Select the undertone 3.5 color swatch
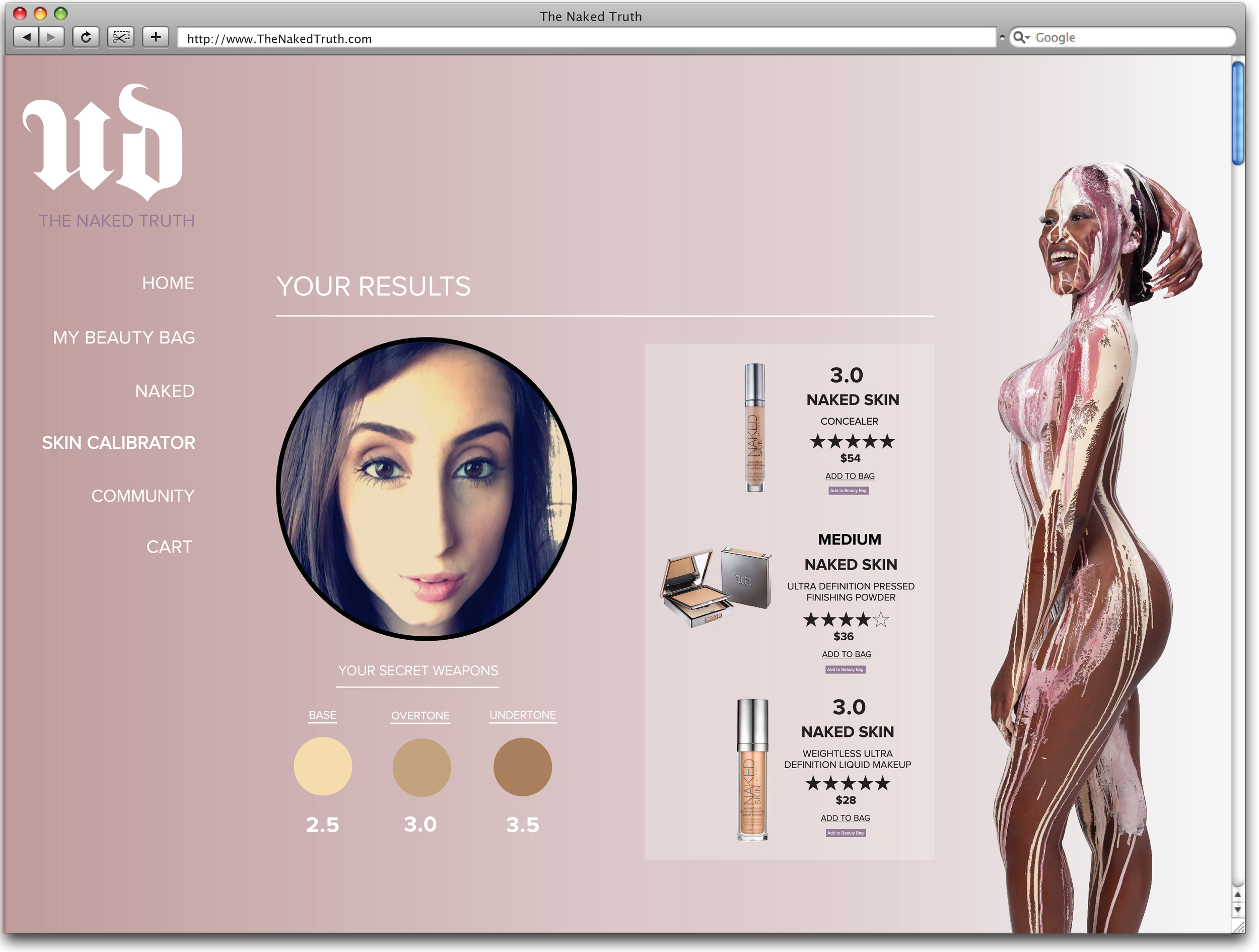 (x=523, y=767)
